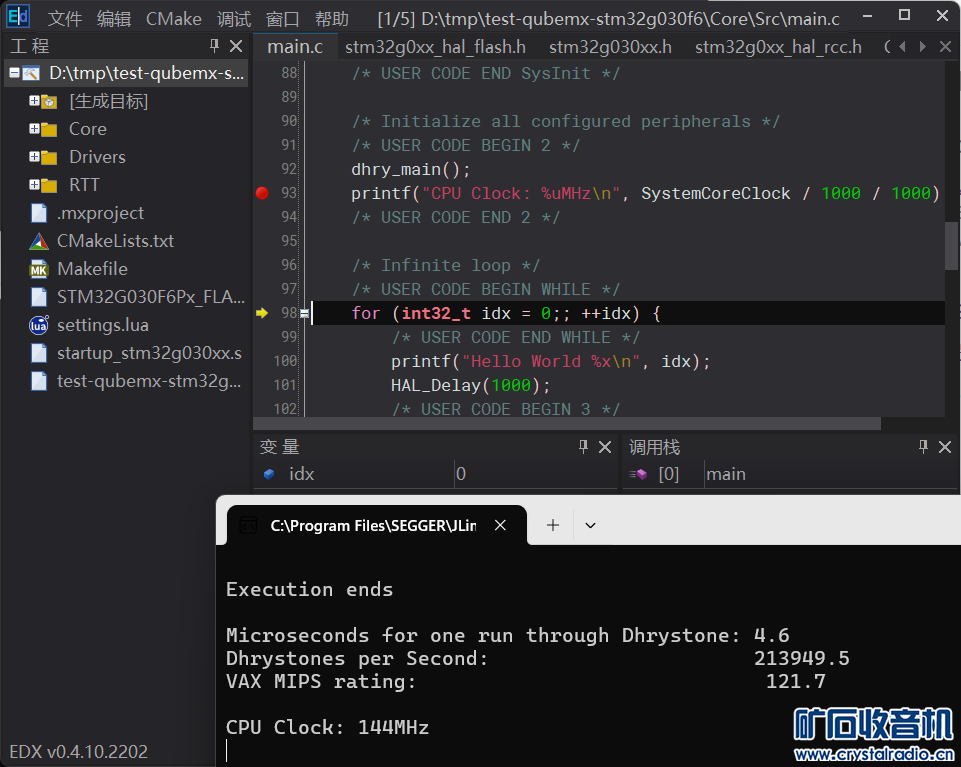This screenshot has height=767, width=961.
Task: Click the Makefile MK icon
Action: [x=39, y=269]
